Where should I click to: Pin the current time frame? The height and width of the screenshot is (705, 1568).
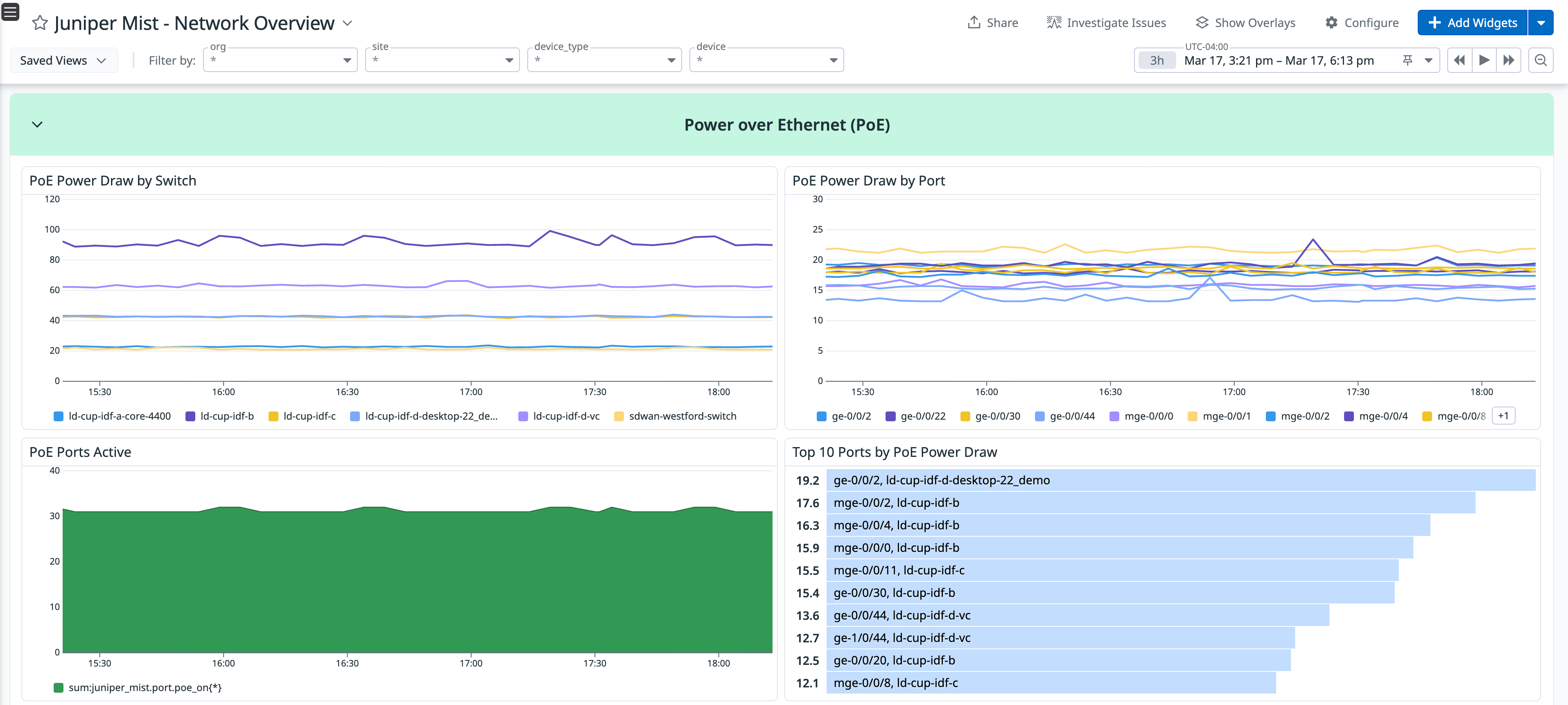[1407, 60]
